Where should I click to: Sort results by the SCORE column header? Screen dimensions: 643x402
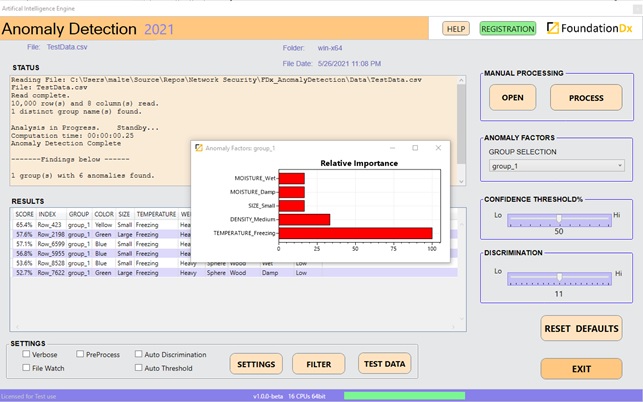tap(24, 214)
